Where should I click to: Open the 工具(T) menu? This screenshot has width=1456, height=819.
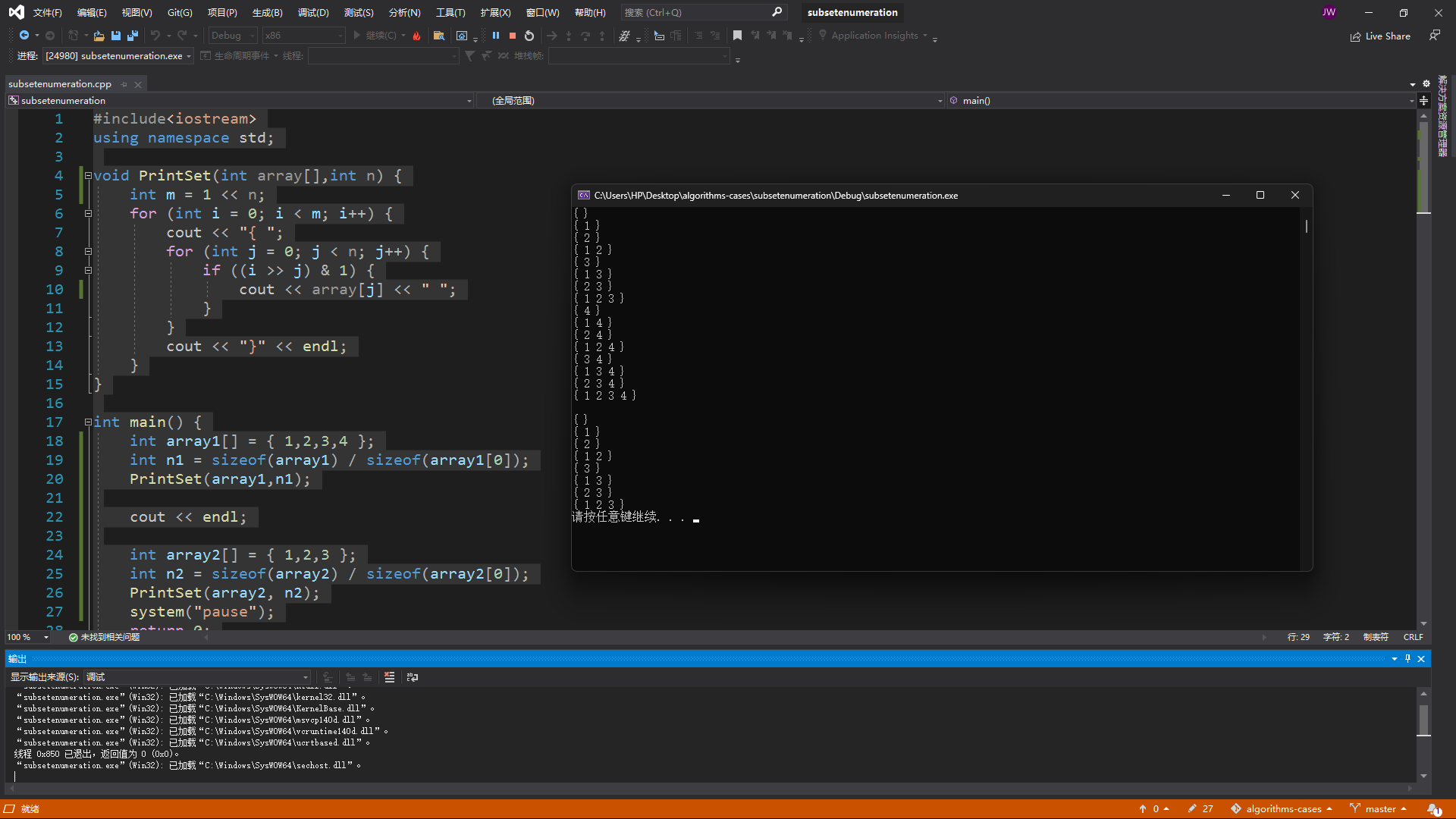[450, 12]
